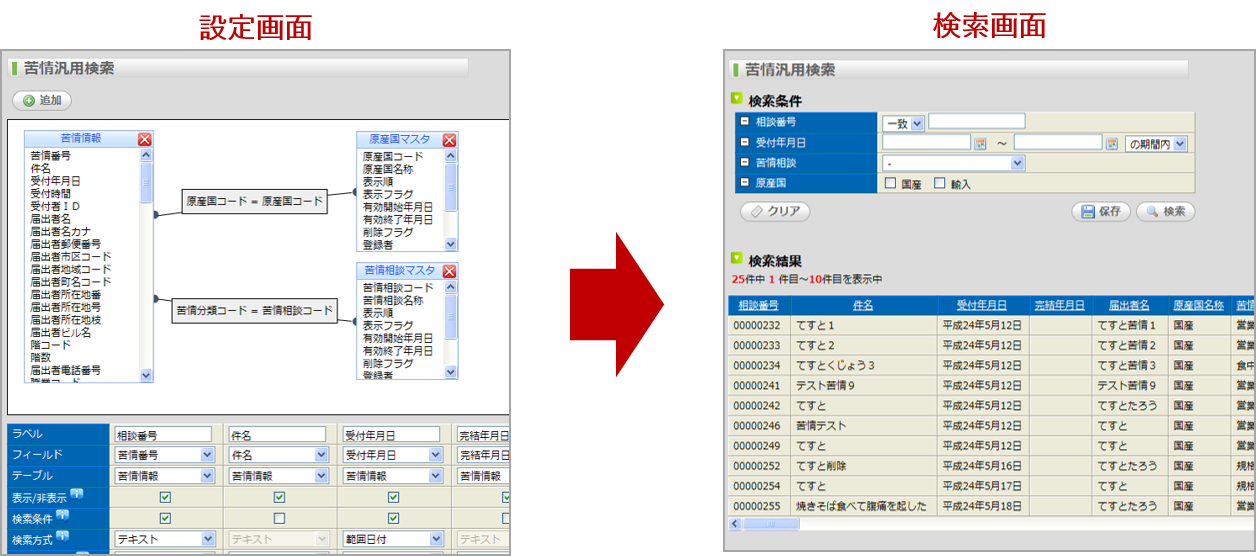Toggle 検索条件 checkbox for 受付年月日 column
This screenshot has height=556, width=1256.
[x=393, y=518]
